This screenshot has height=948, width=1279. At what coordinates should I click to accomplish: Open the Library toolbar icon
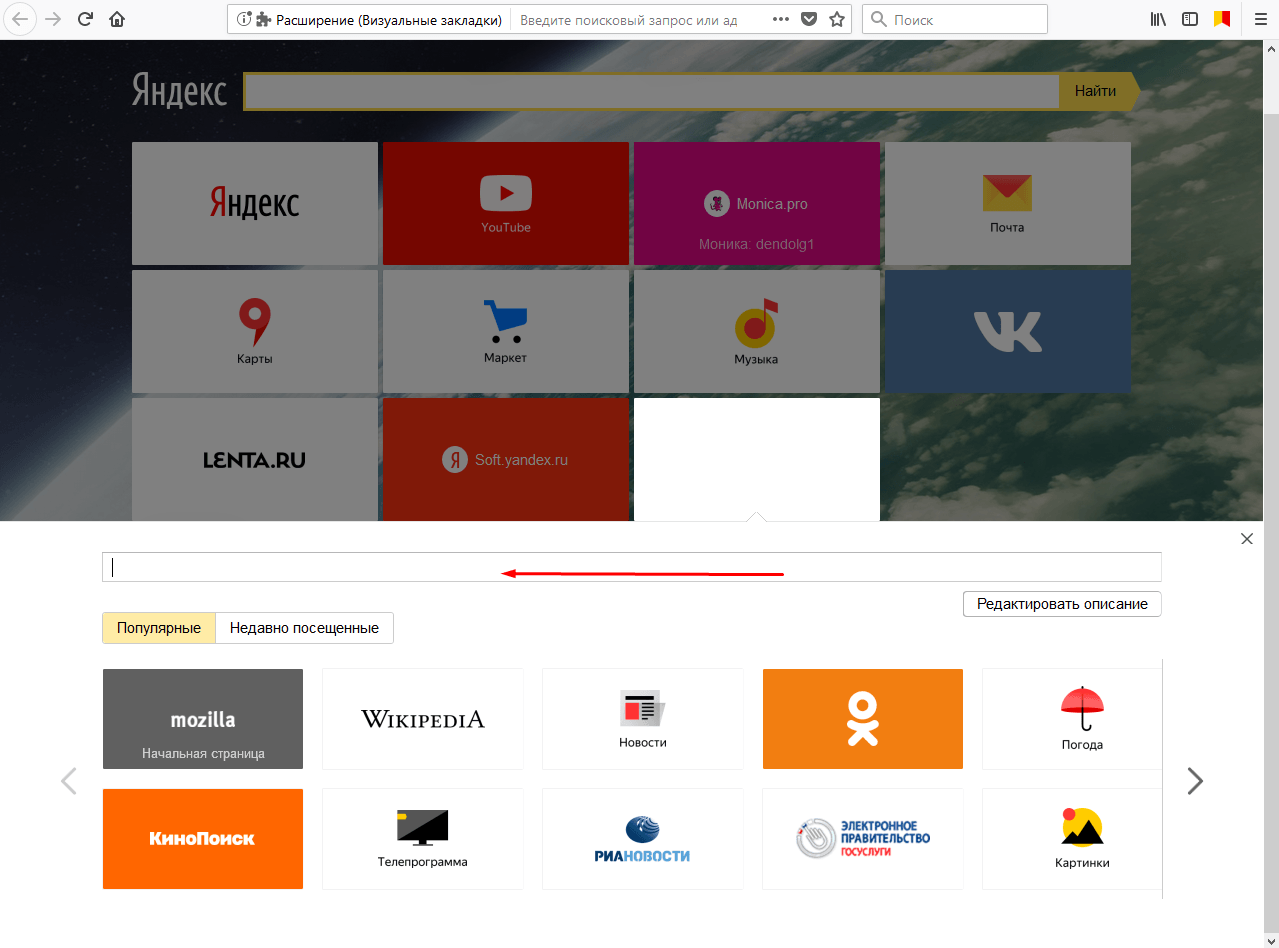[x=1159, y=19]
